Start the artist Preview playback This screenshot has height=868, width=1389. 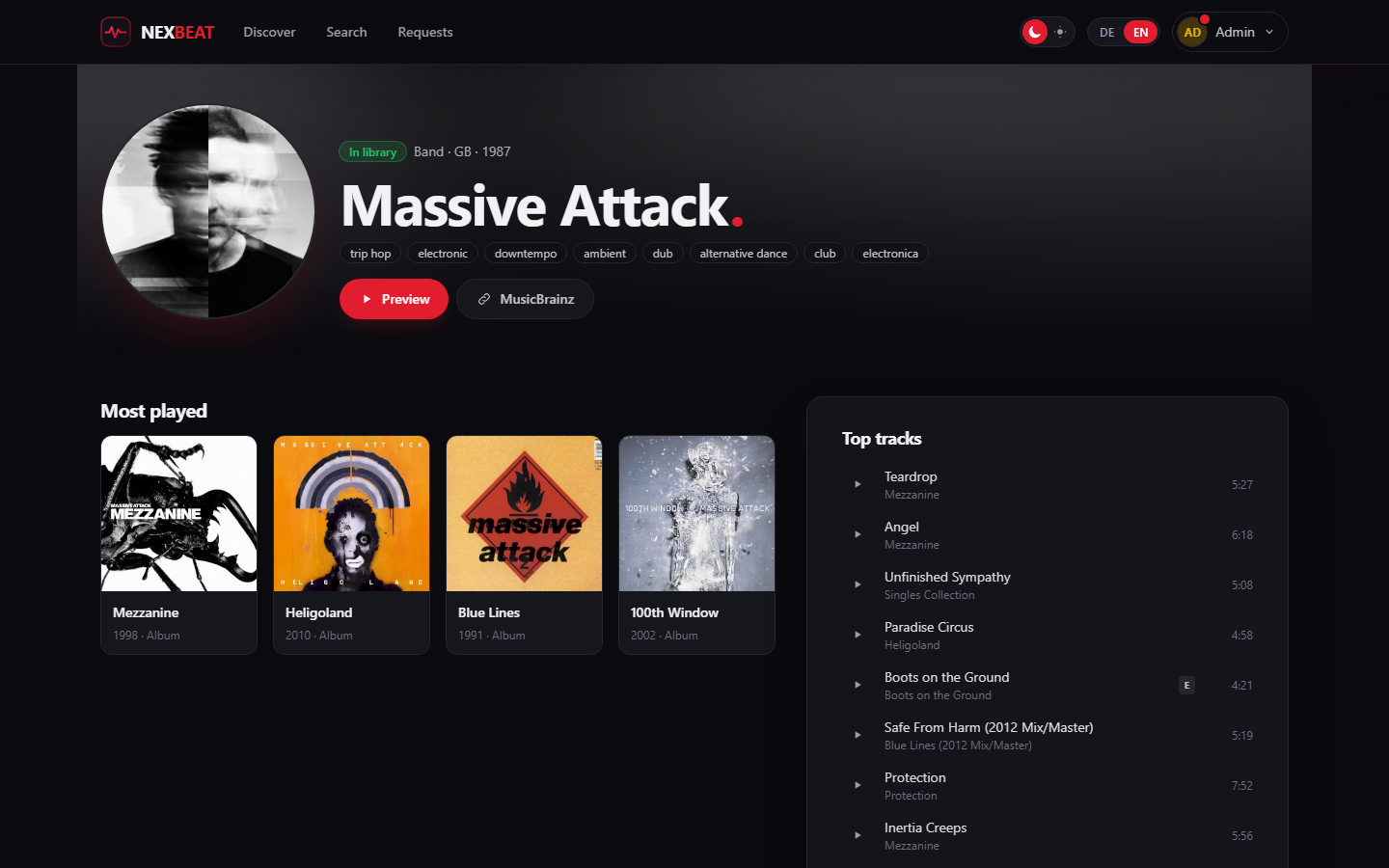[x=394, y=299]
